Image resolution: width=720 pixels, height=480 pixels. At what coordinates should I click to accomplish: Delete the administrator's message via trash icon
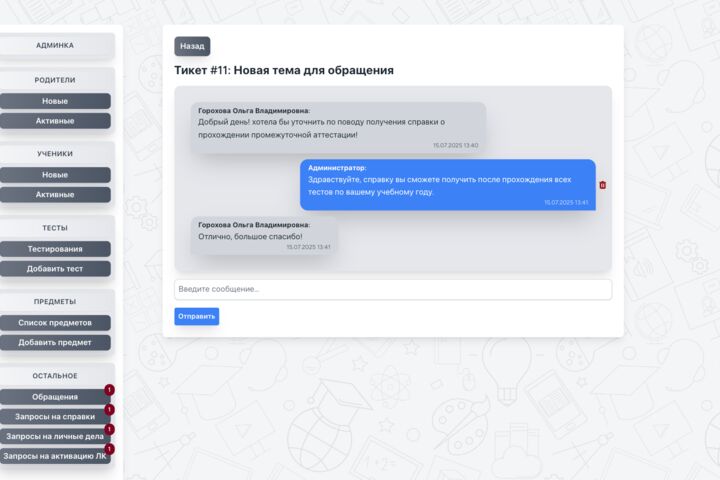(x=602, y=185)
